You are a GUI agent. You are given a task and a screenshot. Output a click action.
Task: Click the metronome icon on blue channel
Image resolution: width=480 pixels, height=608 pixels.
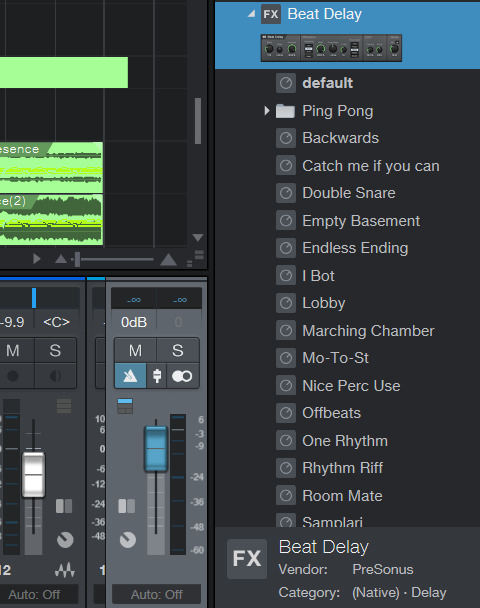pyautogui.click(x=130, y=376)
